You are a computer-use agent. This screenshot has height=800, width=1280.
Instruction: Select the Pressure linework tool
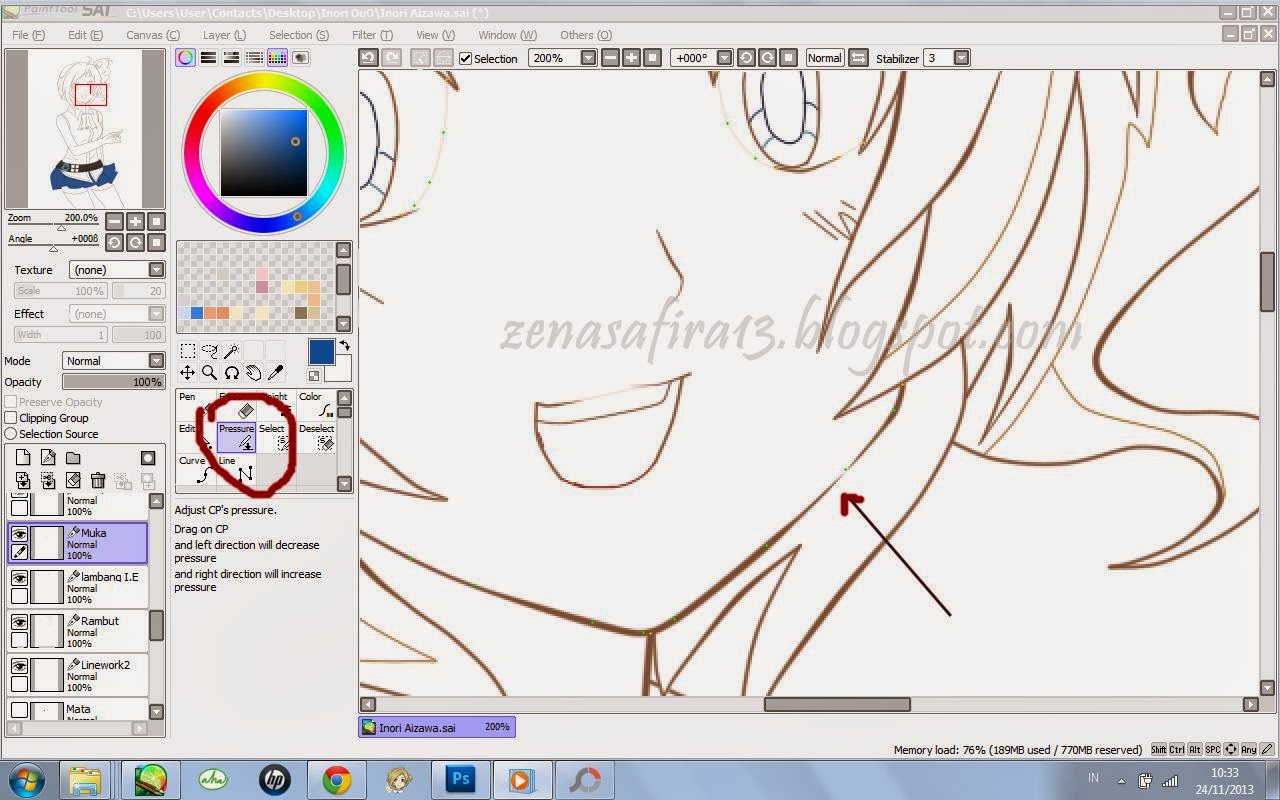[237, 438]
